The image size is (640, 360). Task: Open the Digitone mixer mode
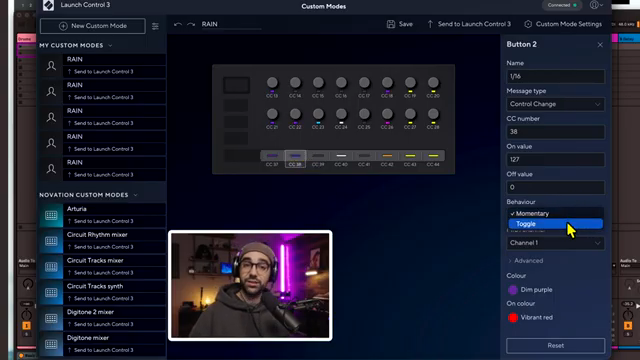tap(88, 338)
